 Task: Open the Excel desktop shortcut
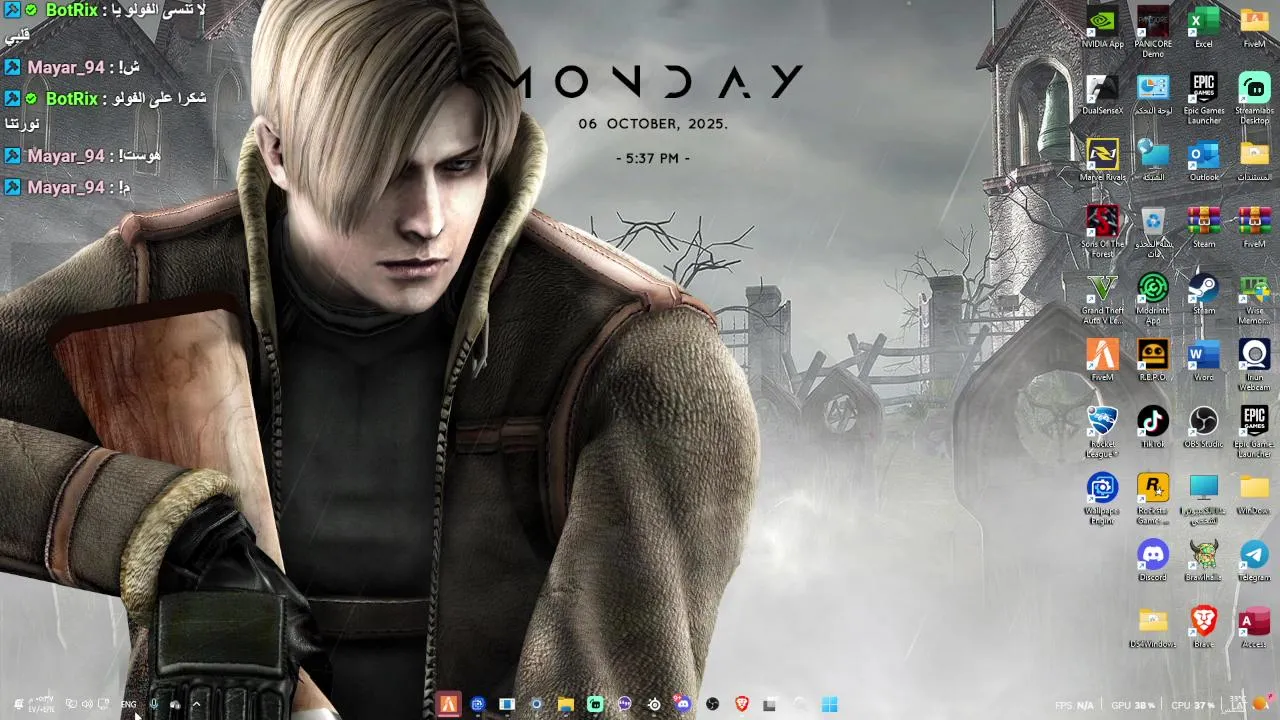[x=1203, y=27]
